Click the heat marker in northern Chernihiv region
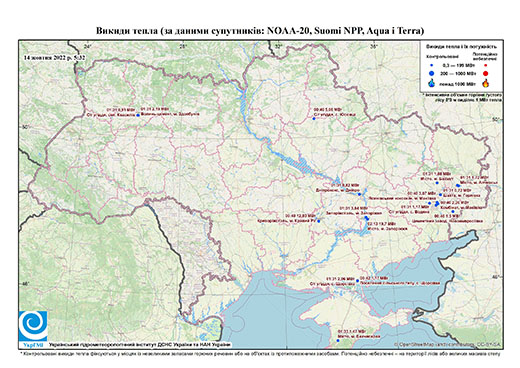Viewport: 520px width, 368px height. [x=314, y=118]
